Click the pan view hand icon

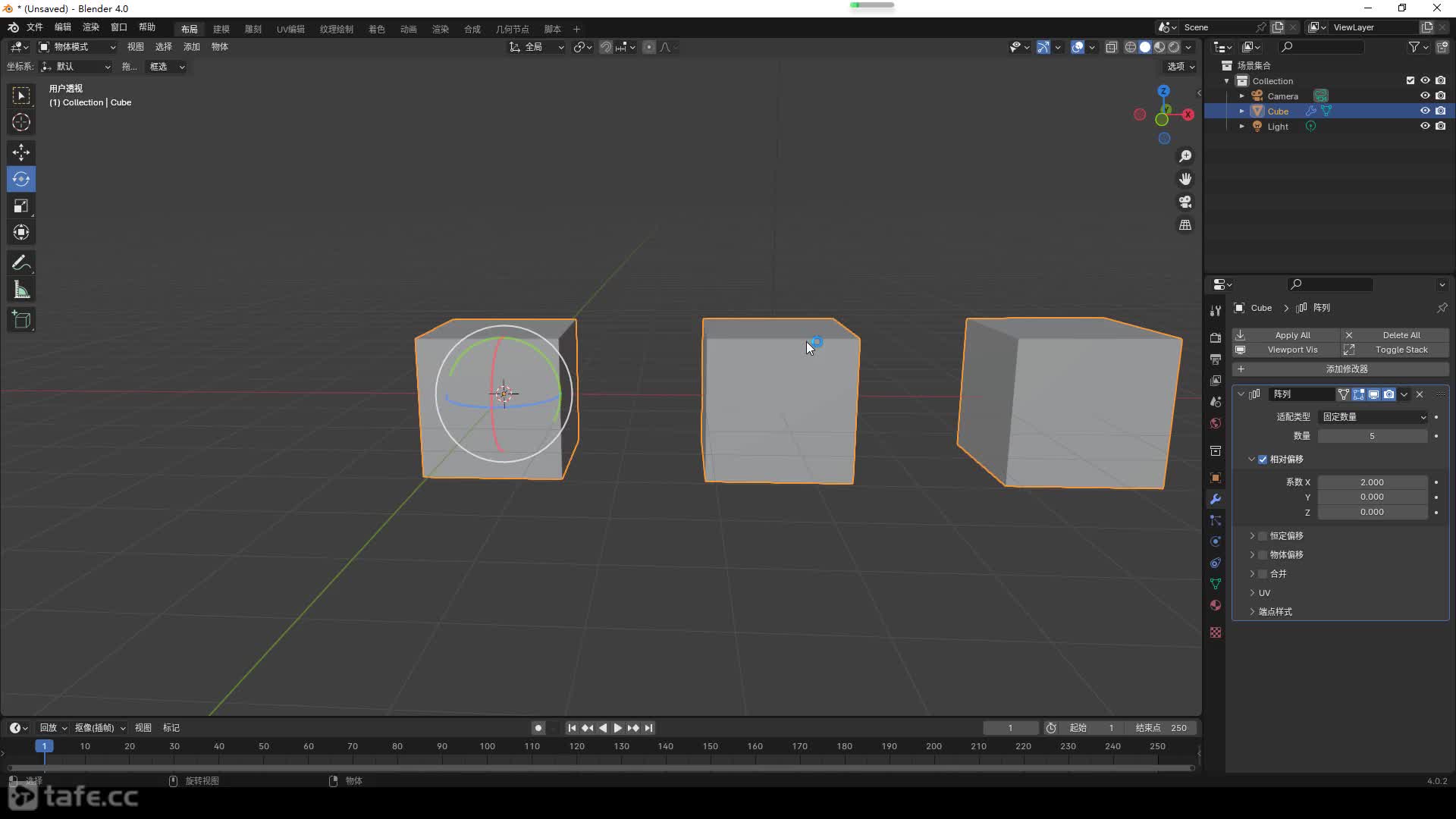click(1185, 179)
